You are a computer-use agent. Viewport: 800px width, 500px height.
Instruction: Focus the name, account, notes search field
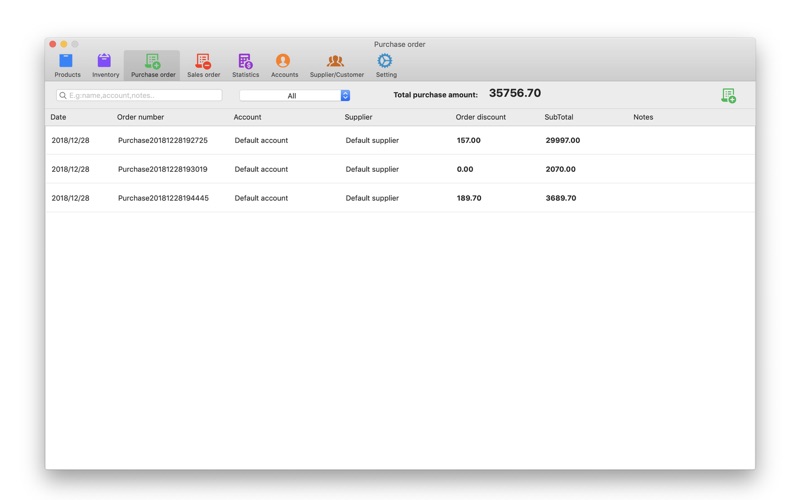pyautogui.click(x=139, y=95)
